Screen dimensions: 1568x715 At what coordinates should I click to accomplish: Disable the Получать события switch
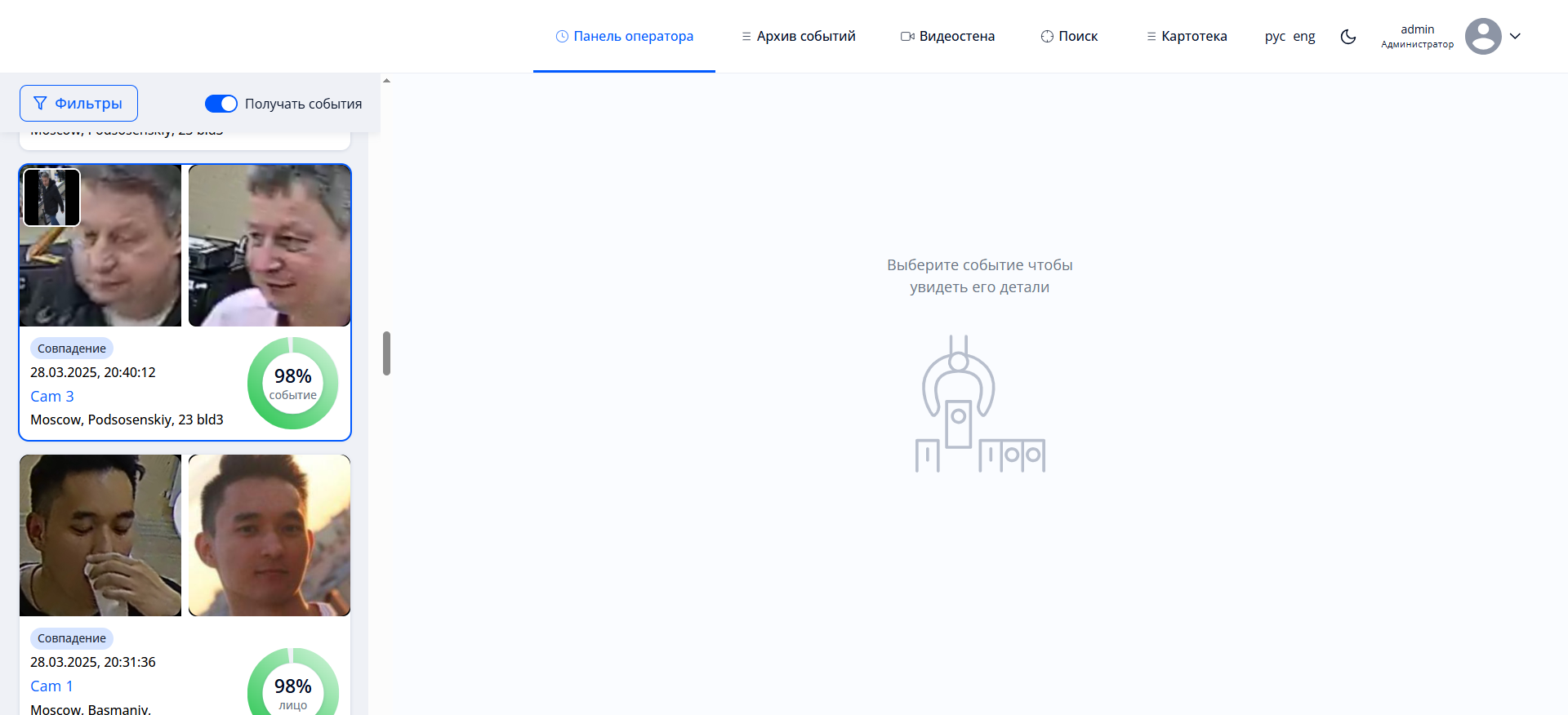pos(220,104)
